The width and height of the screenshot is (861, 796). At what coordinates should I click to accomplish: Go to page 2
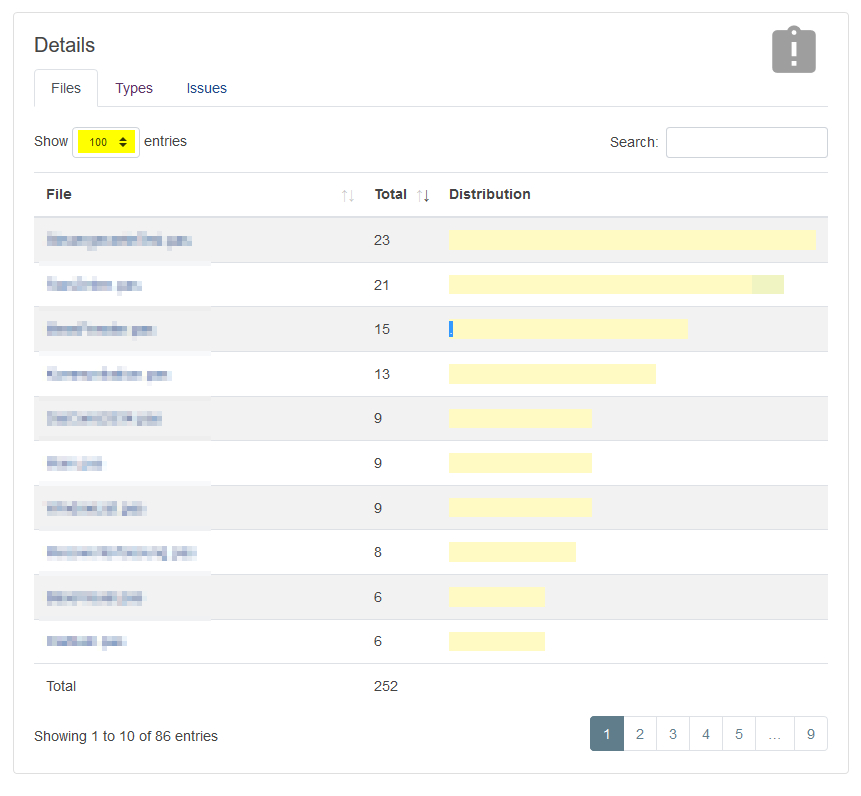click(640, 734)
